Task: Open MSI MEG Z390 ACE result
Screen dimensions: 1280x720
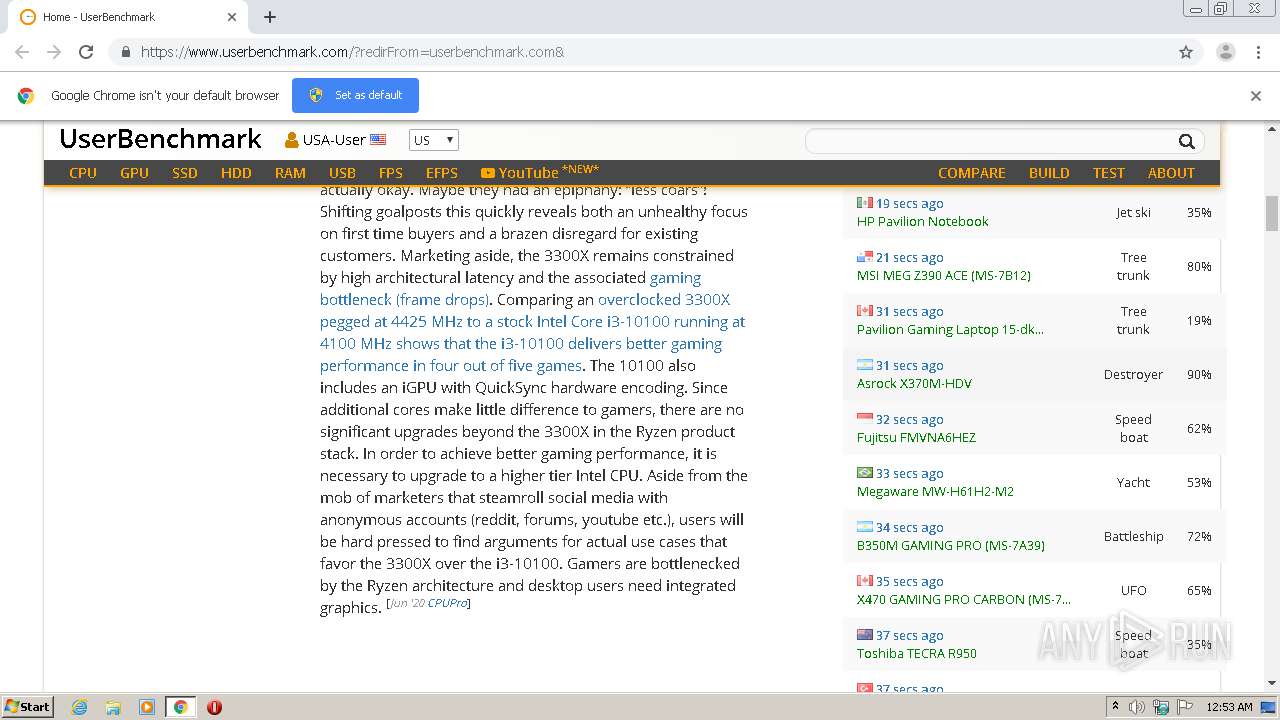Action: click(x=943, y=275)
